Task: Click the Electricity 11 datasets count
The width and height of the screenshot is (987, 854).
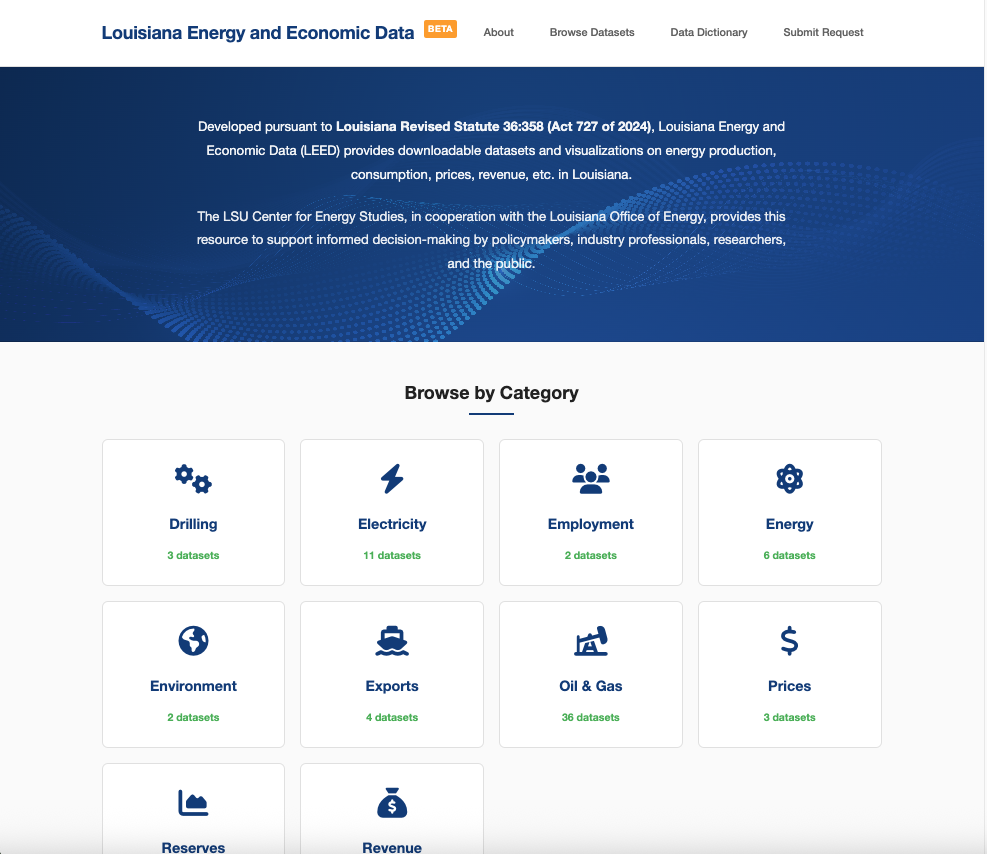Action: coord(392,555)
